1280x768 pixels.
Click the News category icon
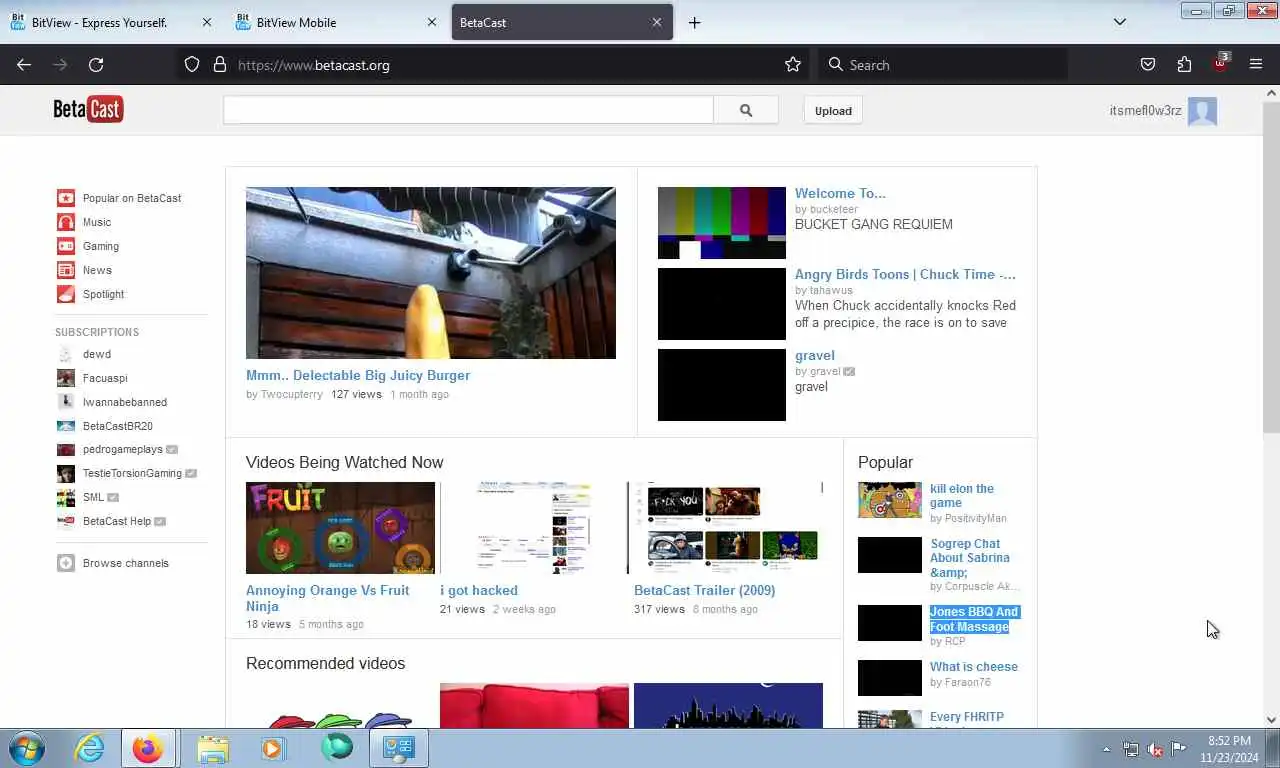click(65, 270)
